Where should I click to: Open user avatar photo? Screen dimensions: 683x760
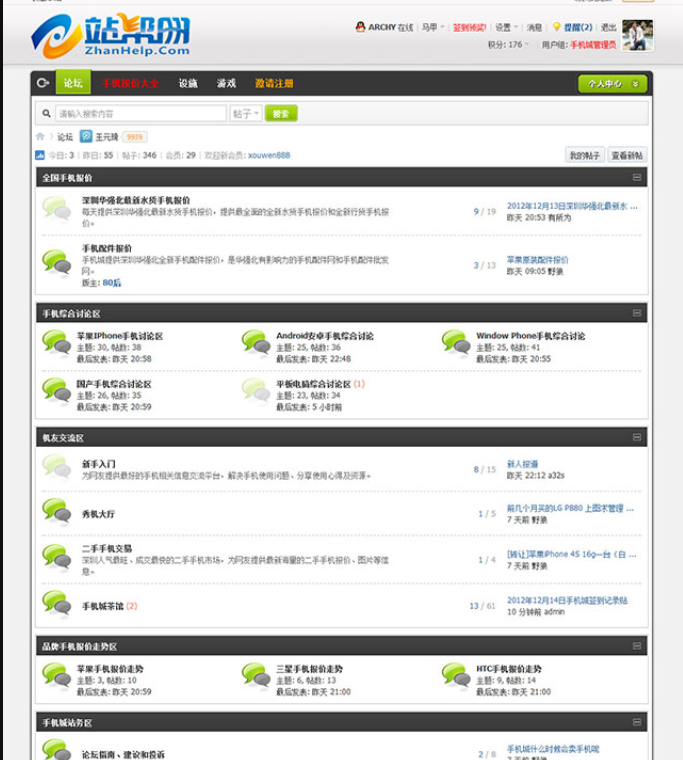click(x=638, y=35)
